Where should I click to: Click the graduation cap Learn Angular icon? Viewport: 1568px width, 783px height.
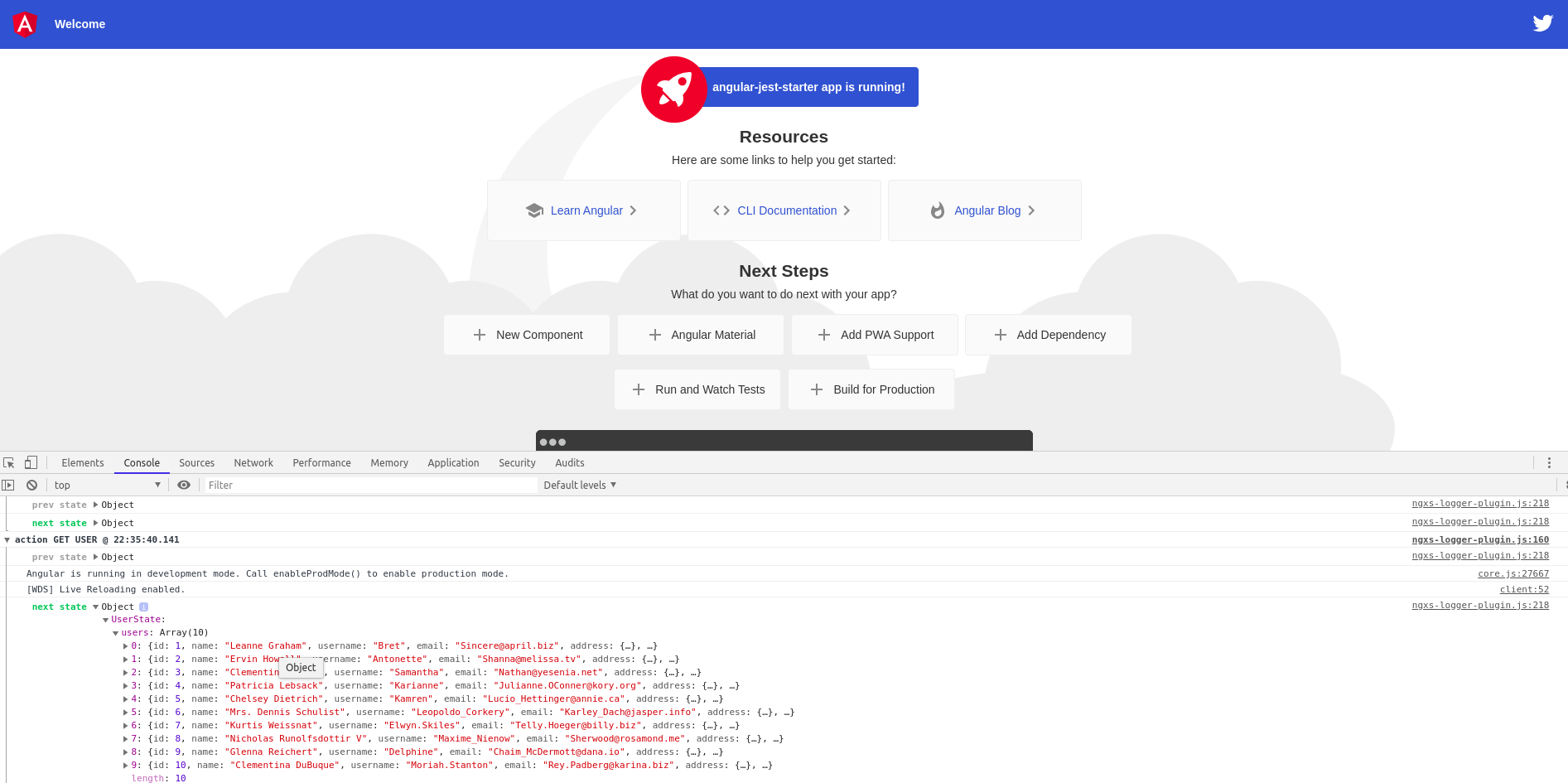pyautogui.click(x=534, y=210)
